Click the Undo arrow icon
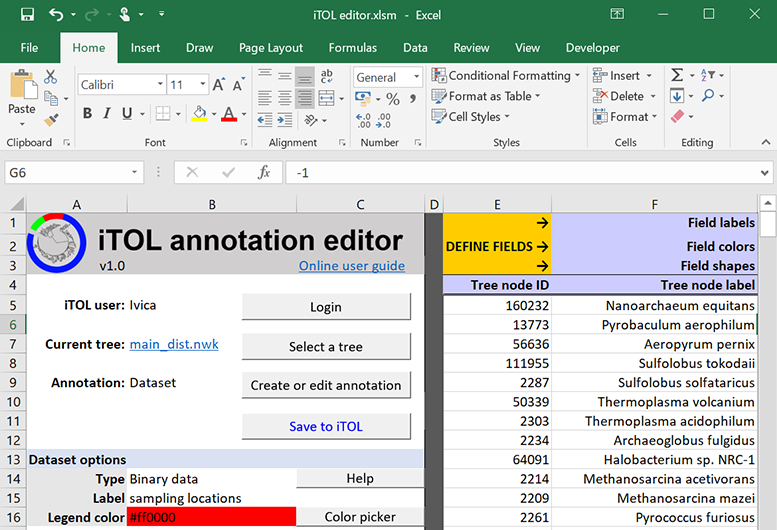This screenshot has width=777, height=530. (56, 14)
